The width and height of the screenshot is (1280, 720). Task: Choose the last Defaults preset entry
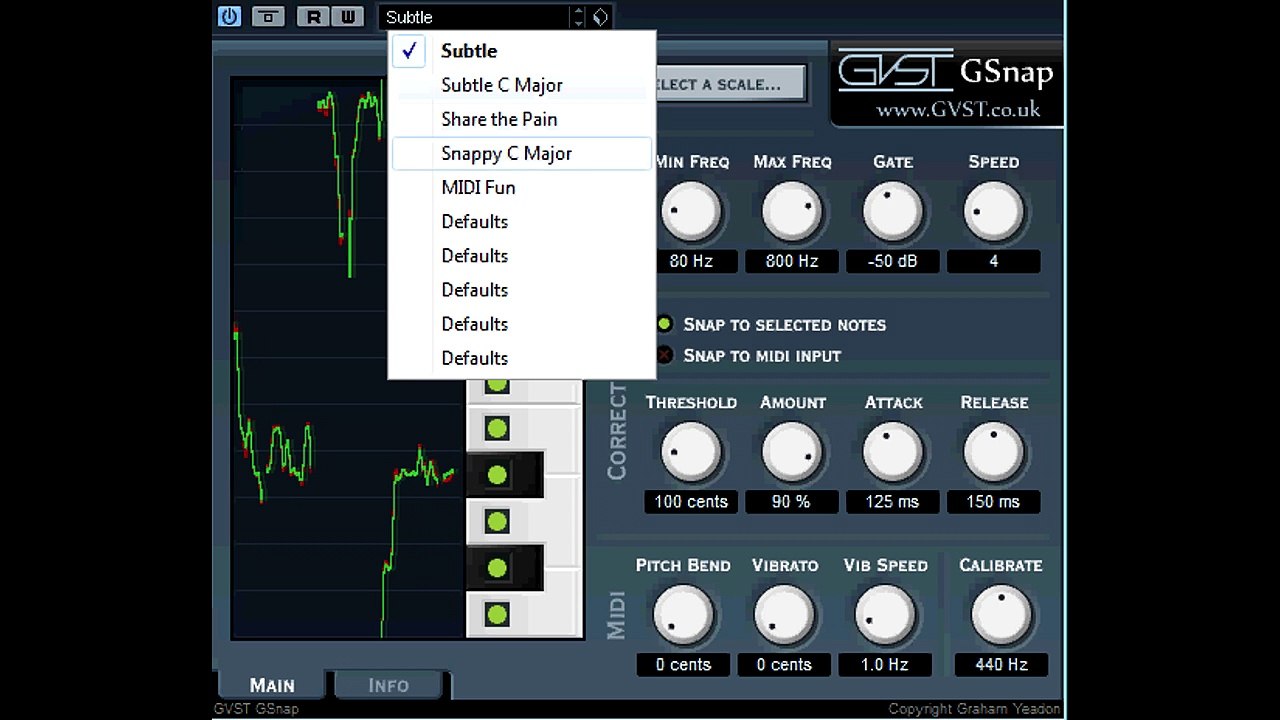(522, 357)
